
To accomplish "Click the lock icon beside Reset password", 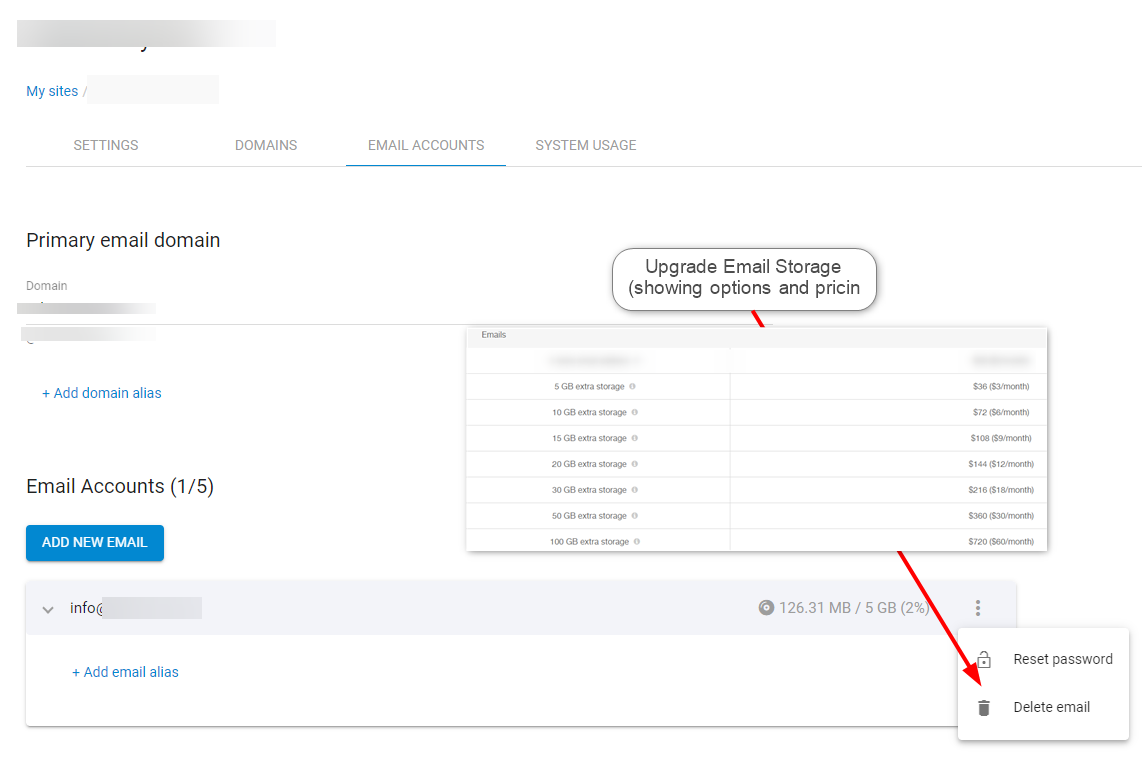I will [984, 659].
